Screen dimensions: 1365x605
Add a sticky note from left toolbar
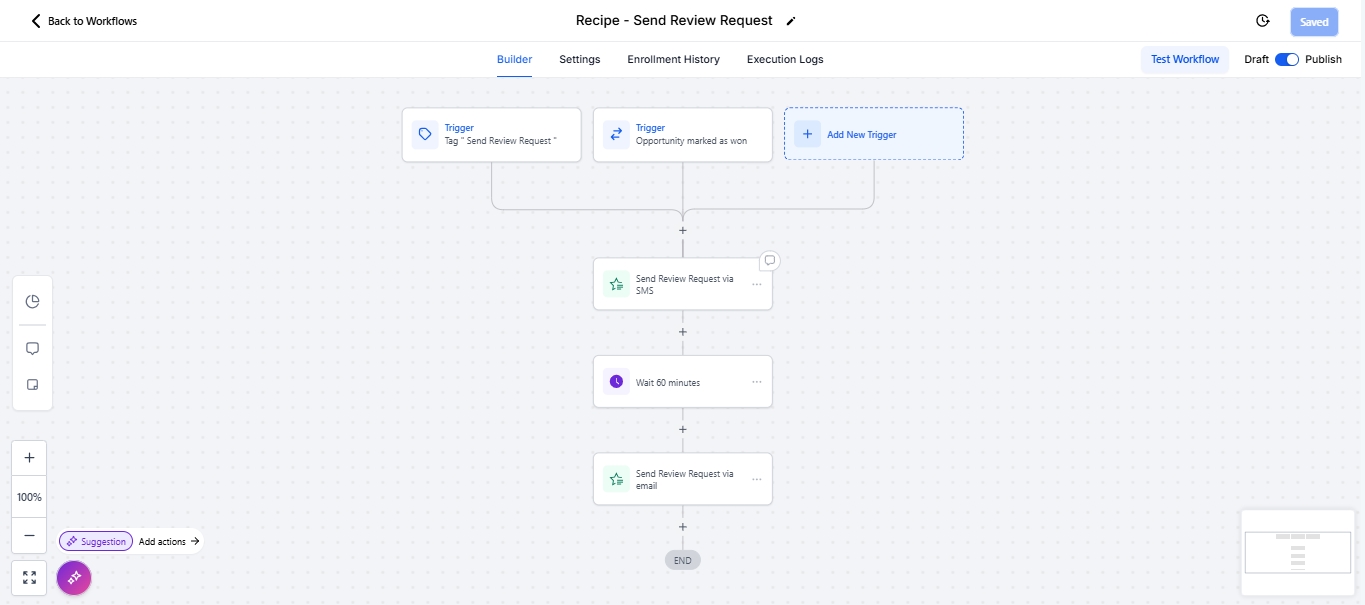coord(32,385)
